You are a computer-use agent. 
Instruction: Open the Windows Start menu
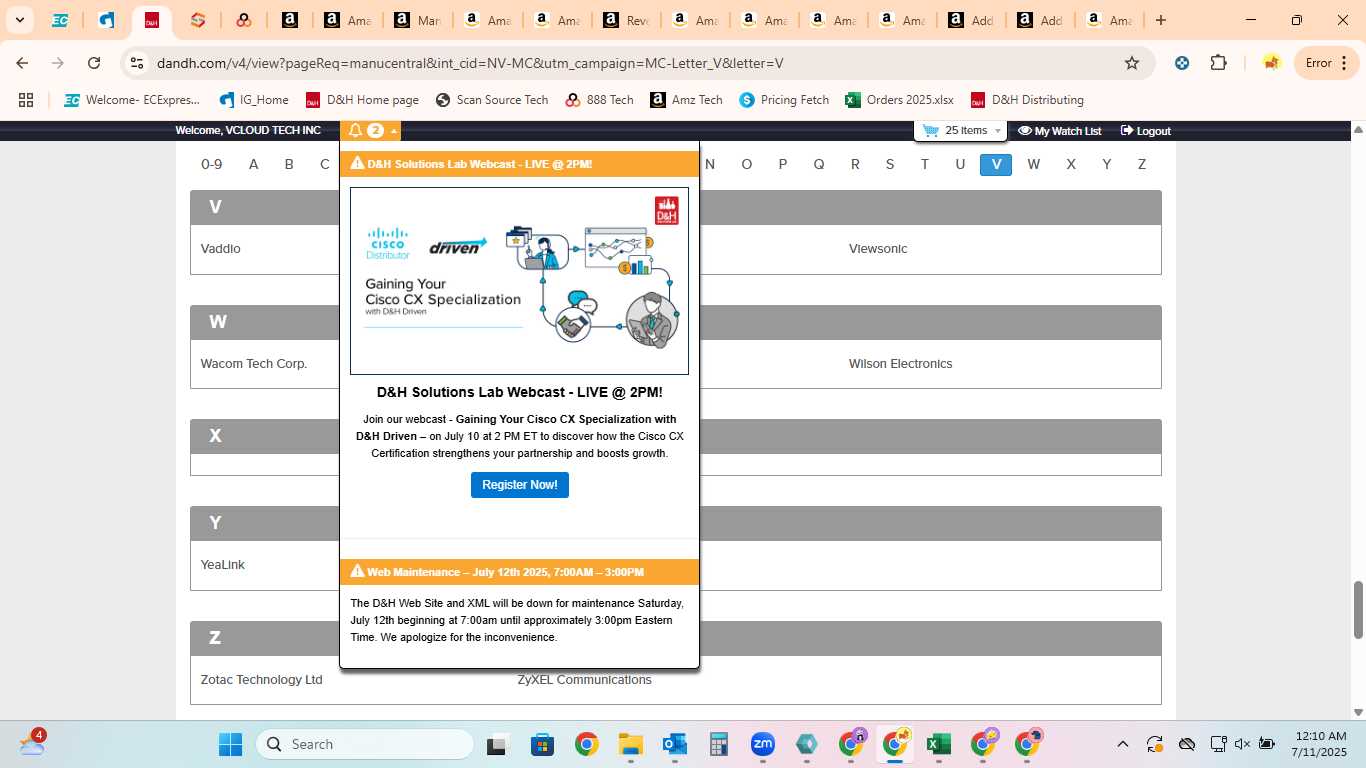pyautogui.click(x=231, y=744)
